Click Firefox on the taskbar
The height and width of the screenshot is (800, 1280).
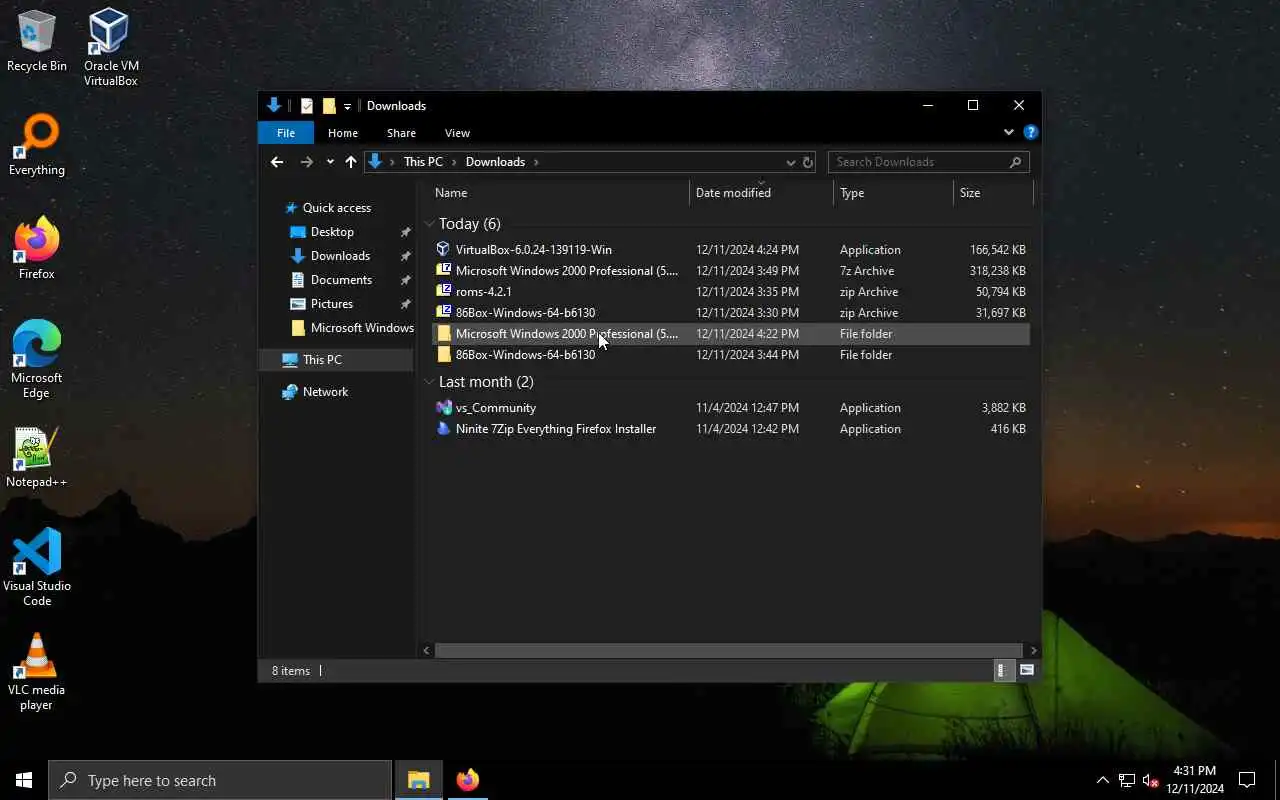467,780
